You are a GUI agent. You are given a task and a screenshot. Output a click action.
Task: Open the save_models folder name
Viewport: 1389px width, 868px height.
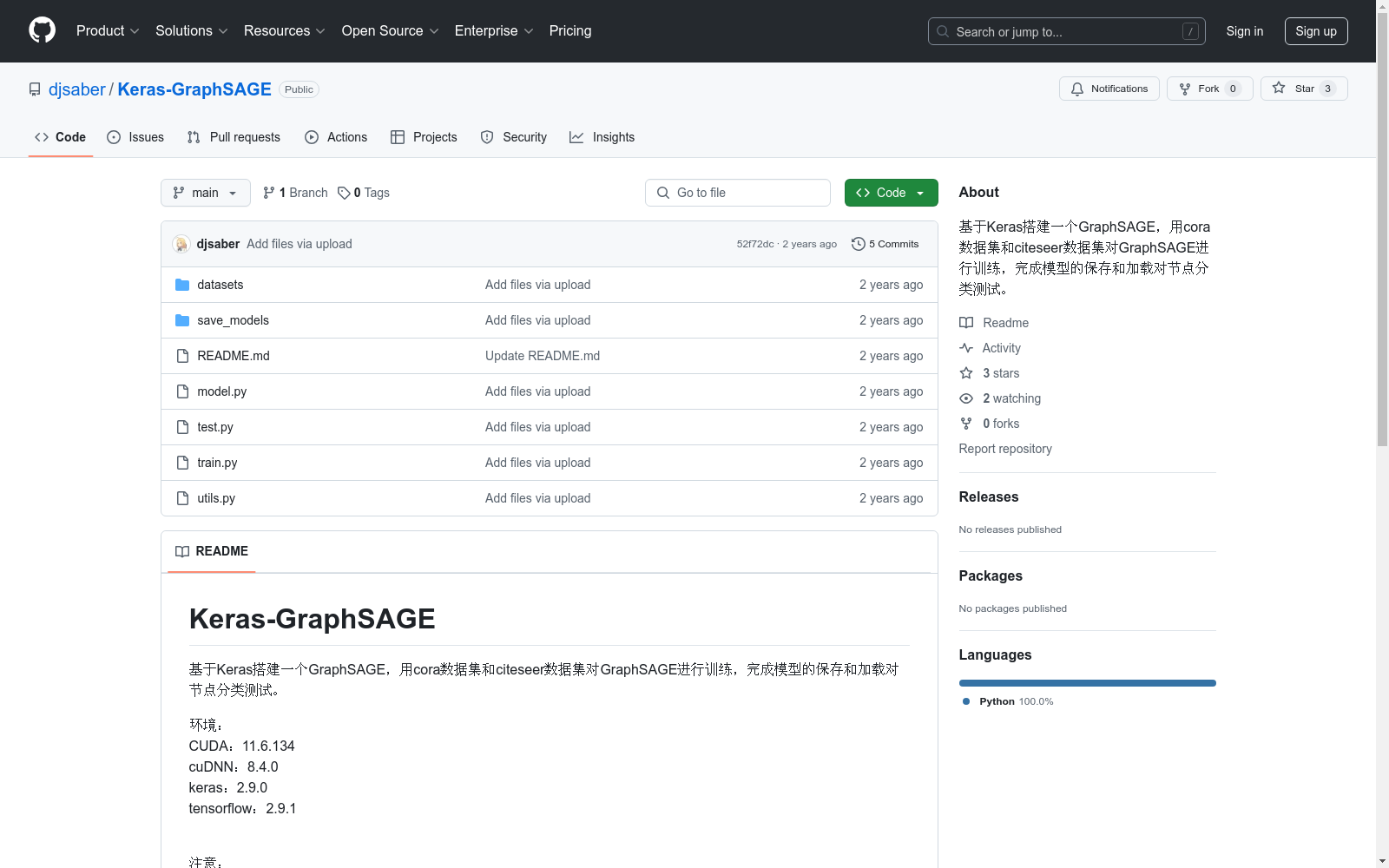234,320
